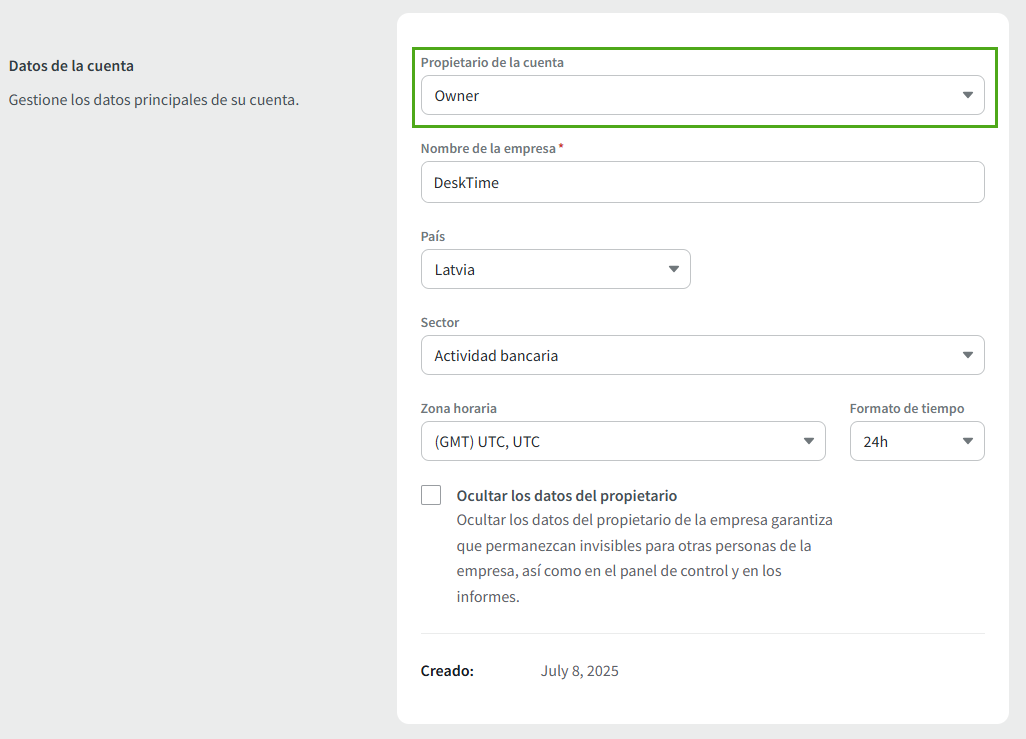
Task: Click the 'Datos de la cuenta' section heading
Action: (71, 66)
